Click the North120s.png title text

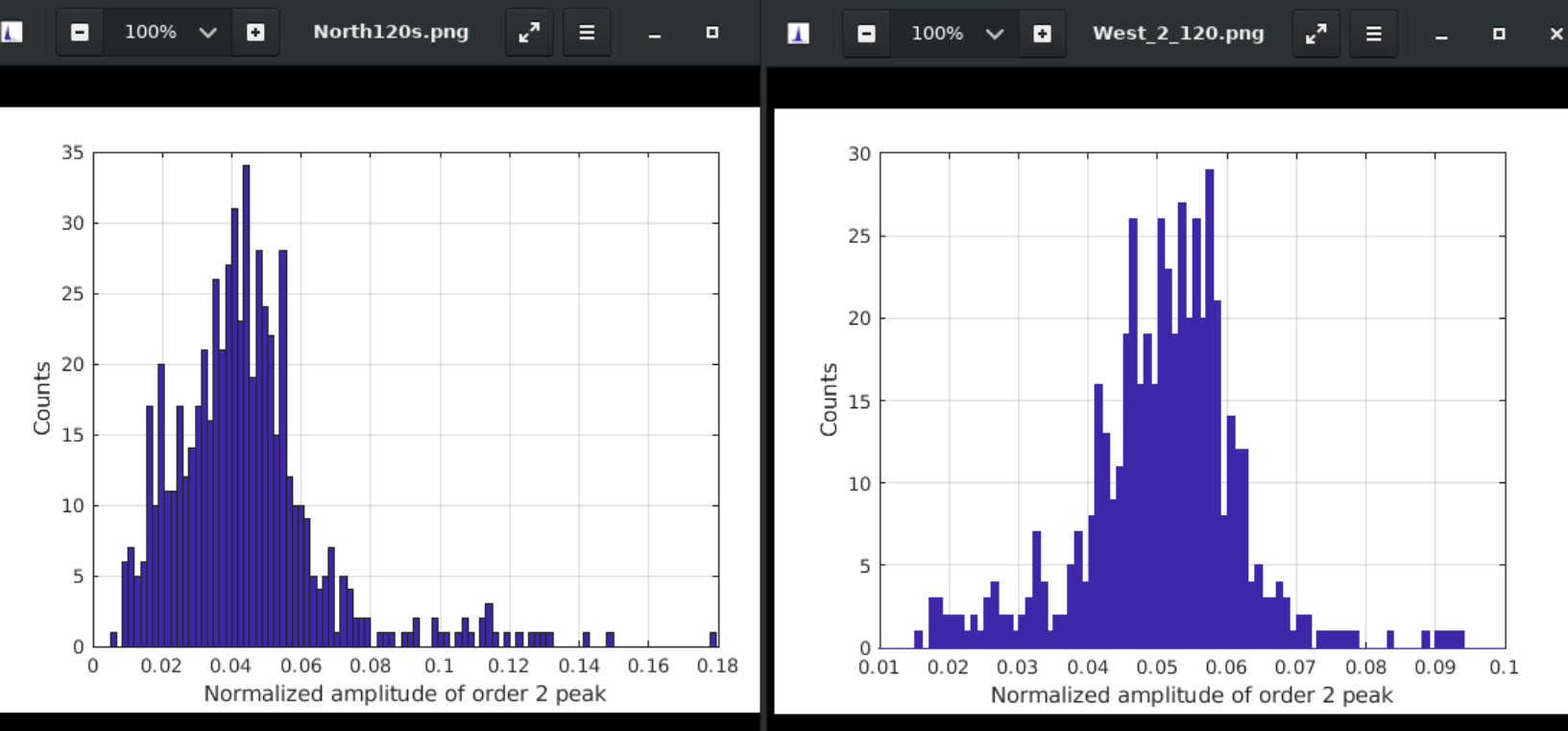pyautogui.click(x=391, y=32)
